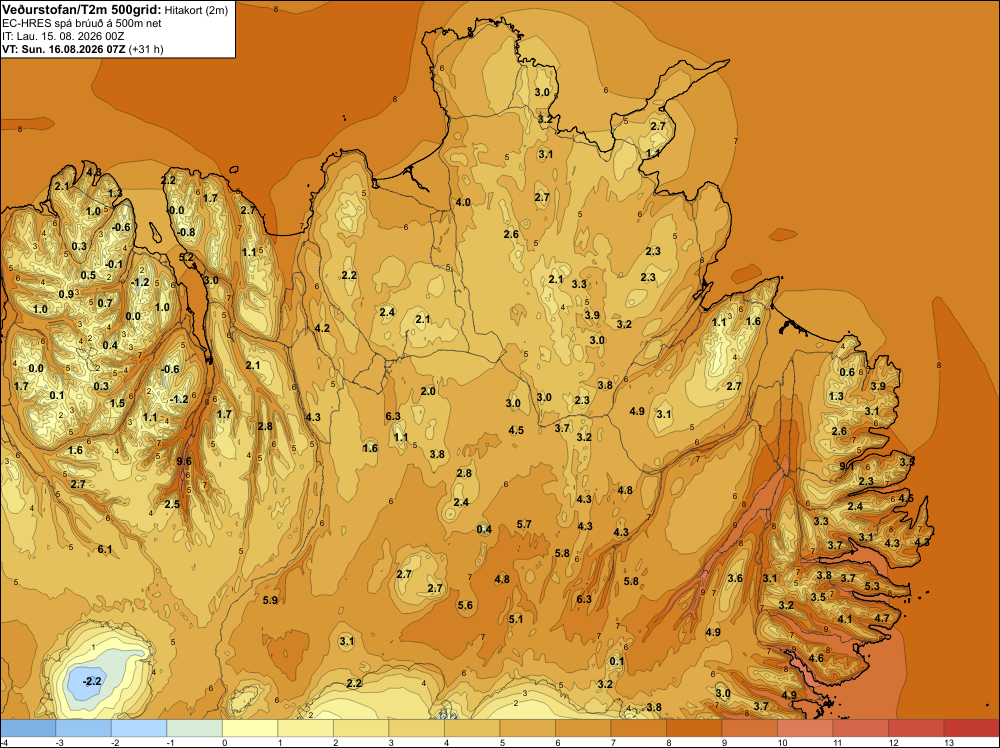Click the 5.2 temperature value
Viewport: 1000px width, 748px height.
(186, 257)
